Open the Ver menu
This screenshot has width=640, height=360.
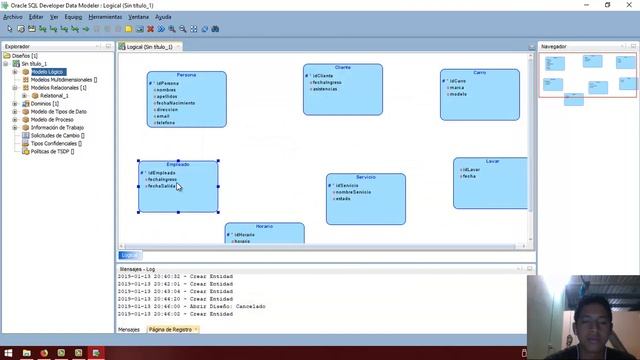pyautogui.click(x=54, y=17)
